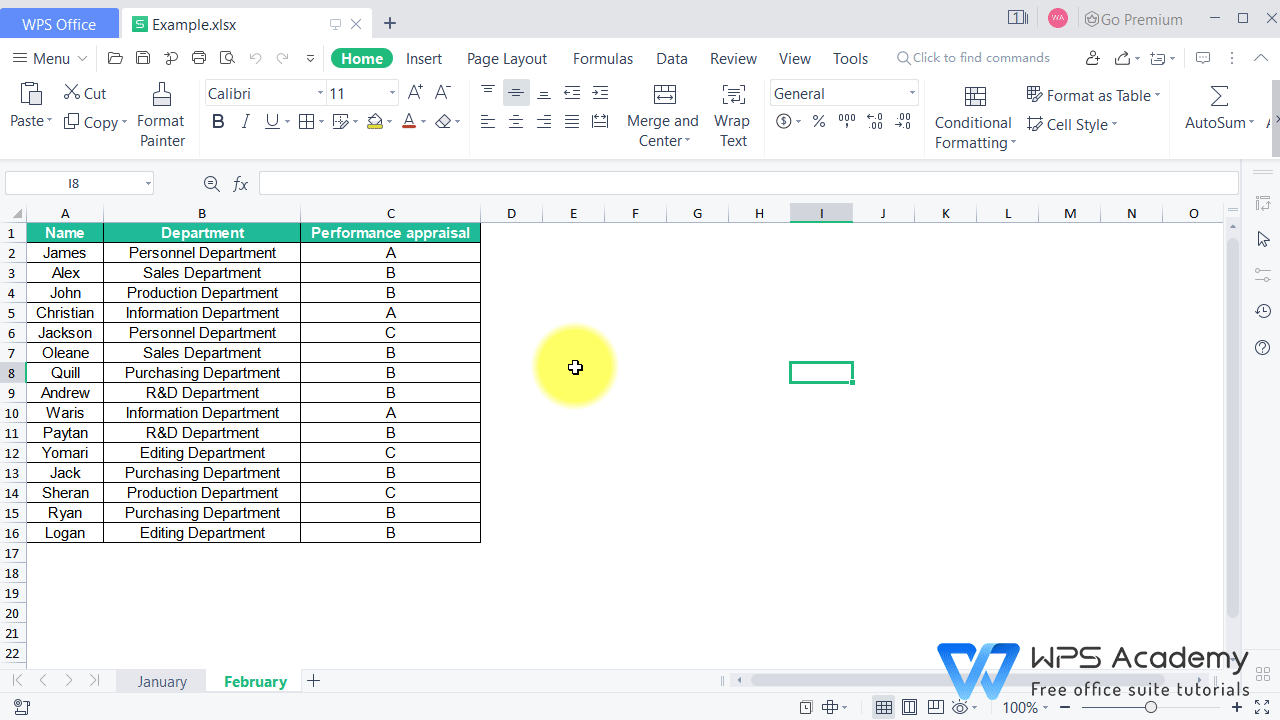This screenshot has width=1280, height=720.
Task: Switch to the Data ribbon tab
Action: pos(671,58)
